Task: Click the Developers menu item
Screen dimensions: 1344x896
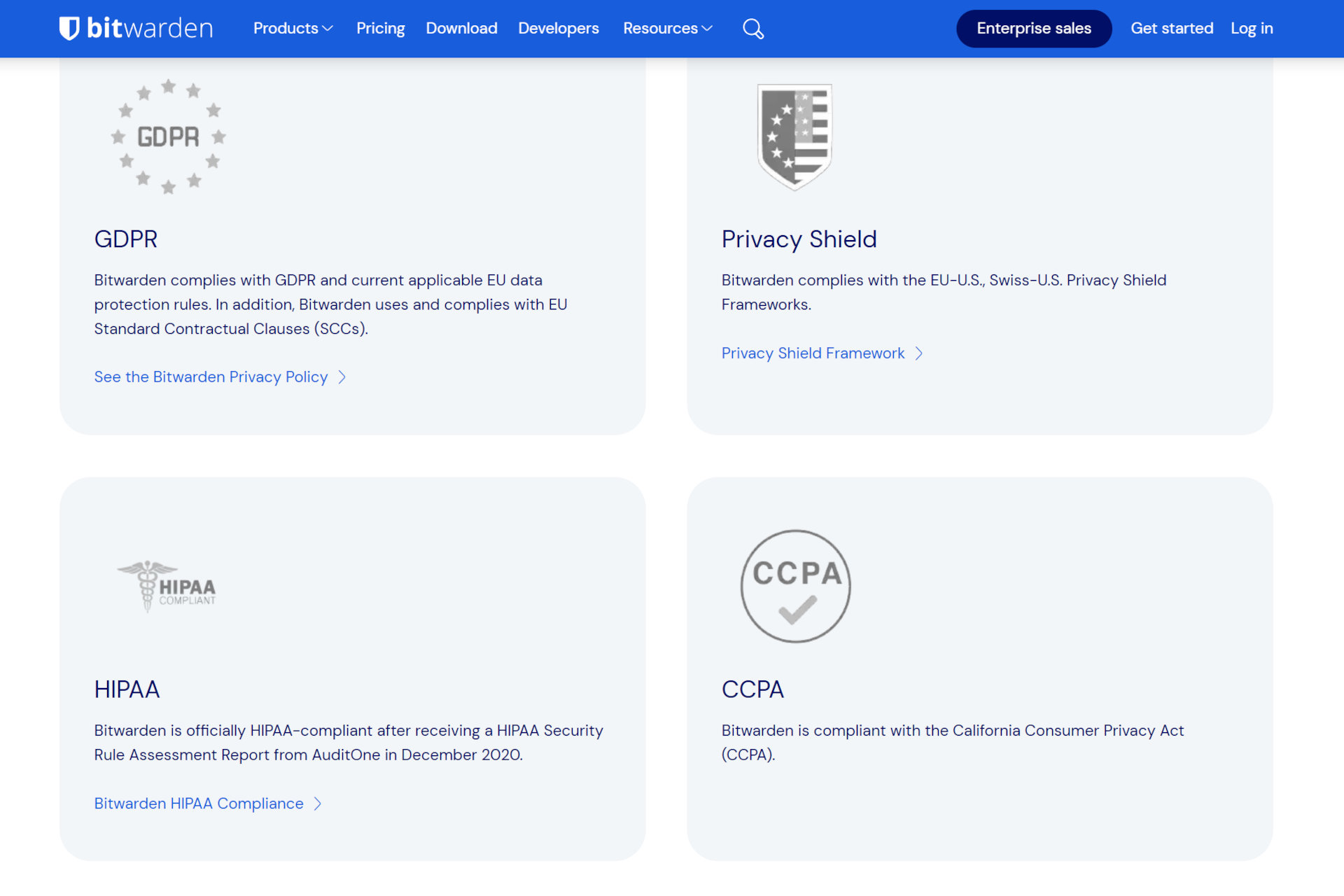Action: click(558, 28)
